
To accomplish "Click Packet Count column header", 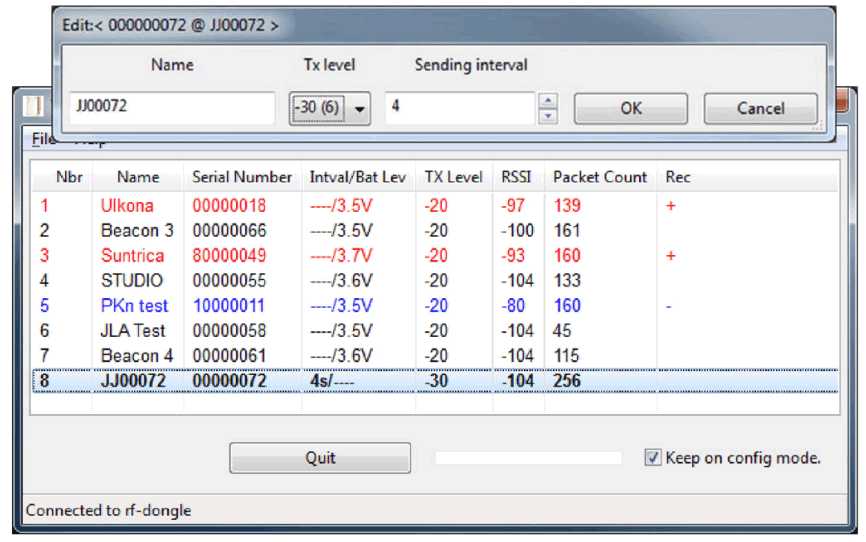I will [600, 177].
